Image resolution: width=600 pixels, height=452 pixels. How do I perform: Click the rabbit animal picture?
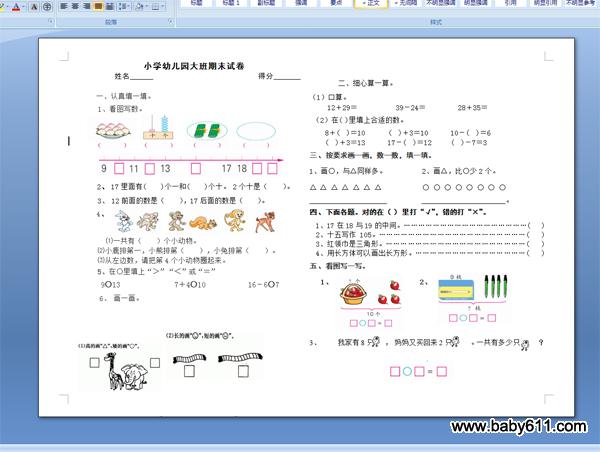[123, 221]
